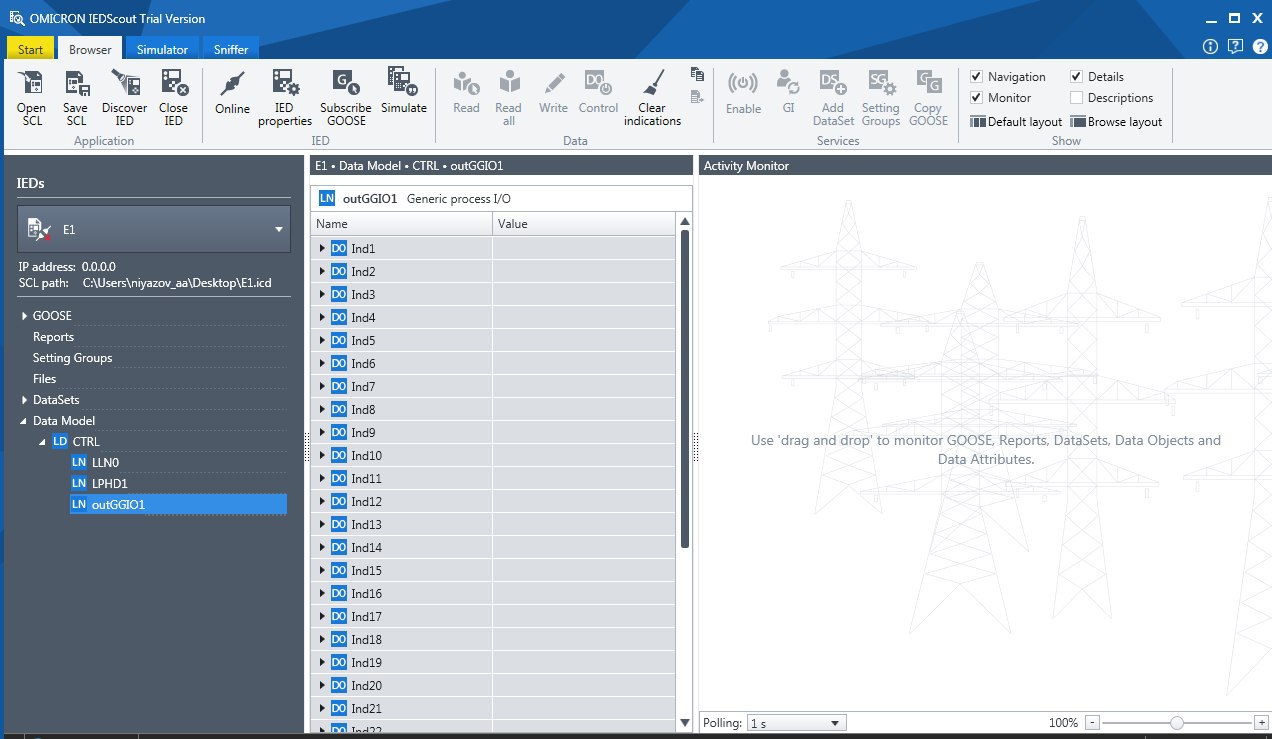
Task: Click zoom in plus button
Action: click(x=1261, y=722)
